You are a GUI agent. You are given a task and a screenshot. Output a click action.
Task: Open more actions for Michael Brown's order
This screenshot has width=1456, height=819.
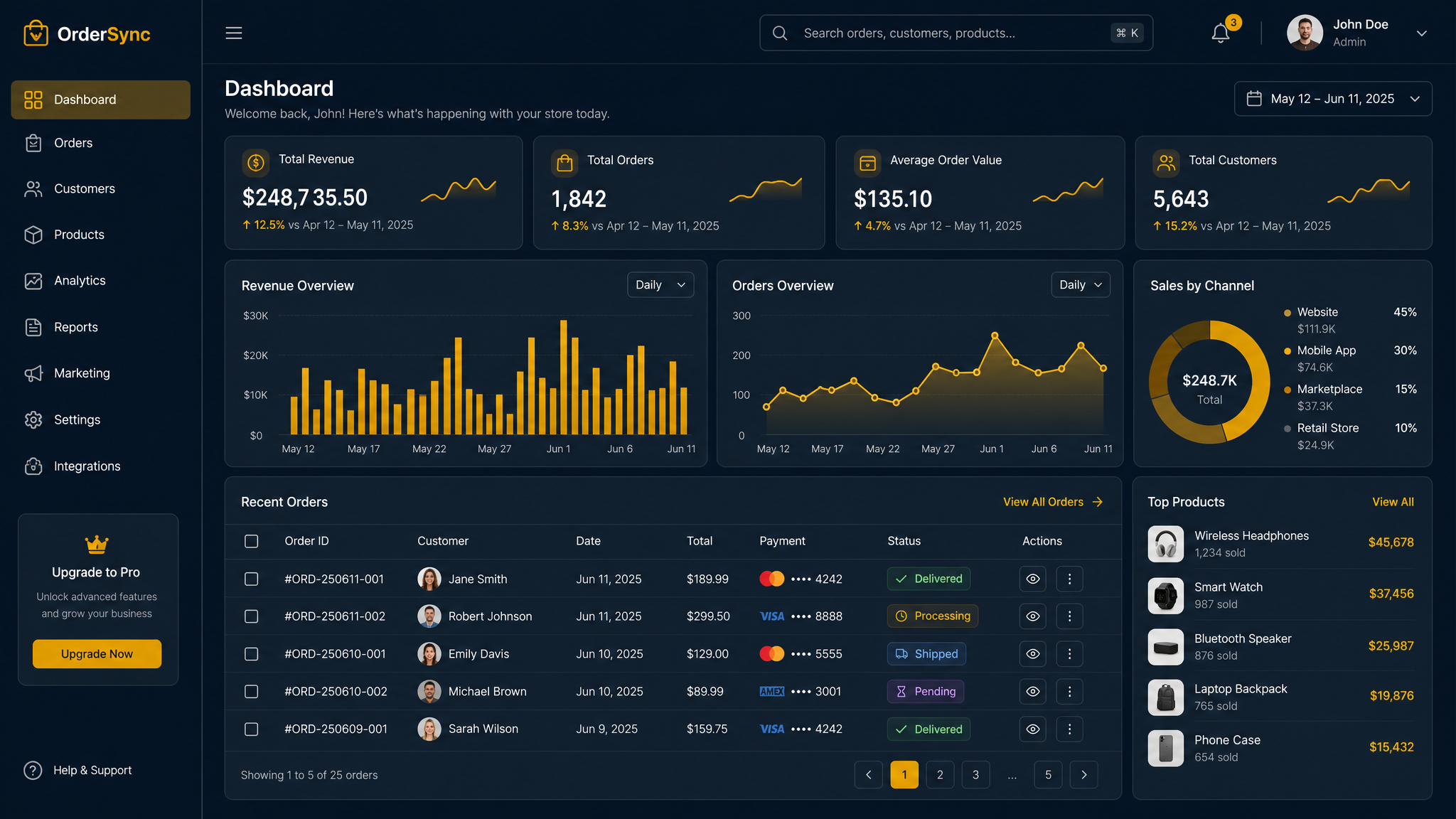(x=1069, y=691)
